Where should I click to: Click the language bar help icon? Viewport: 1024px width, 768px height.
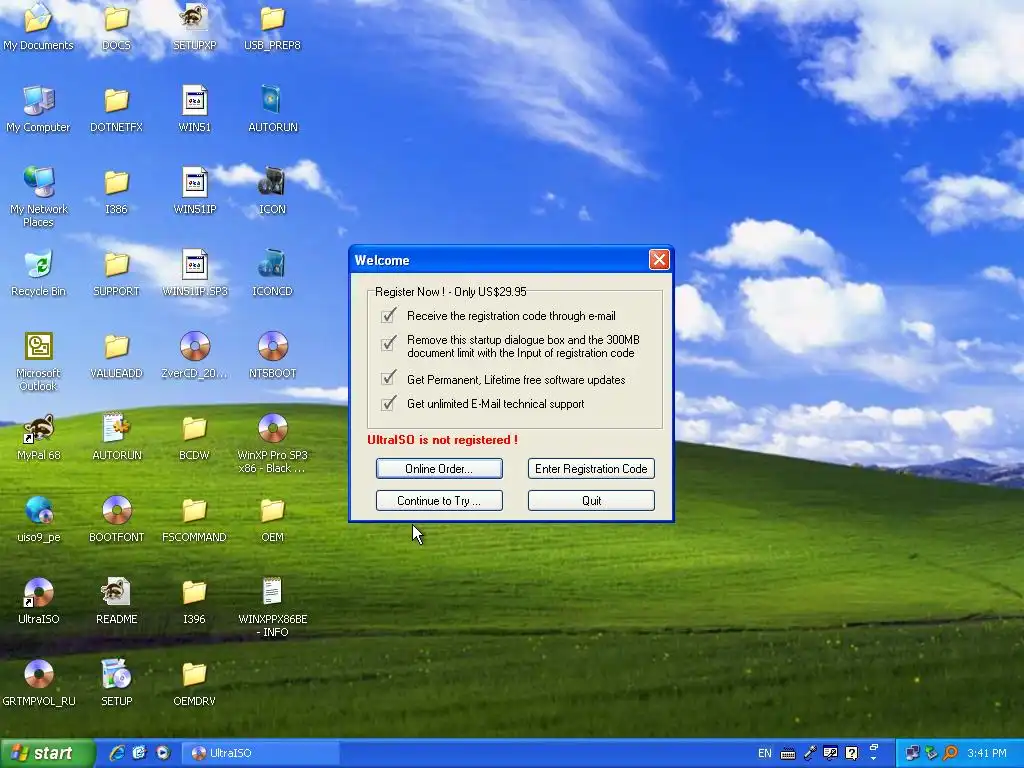click(851, 753)
